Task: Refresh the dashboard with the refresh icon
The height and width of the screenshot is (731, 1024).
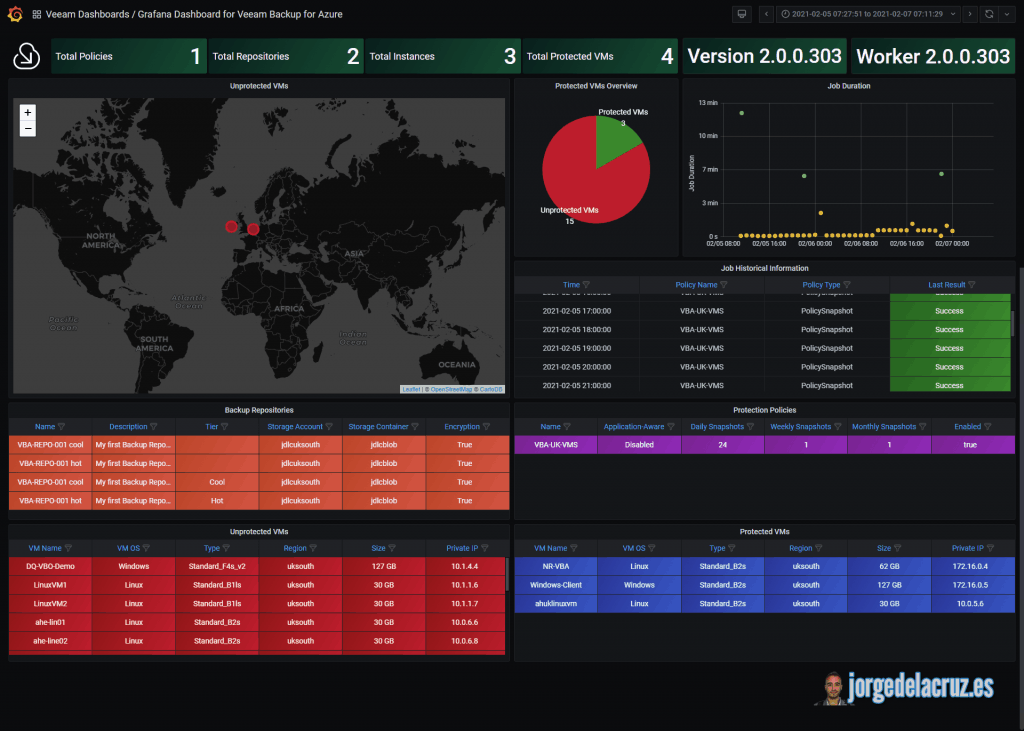Action: pyautogui.click(x=989, y=14)
